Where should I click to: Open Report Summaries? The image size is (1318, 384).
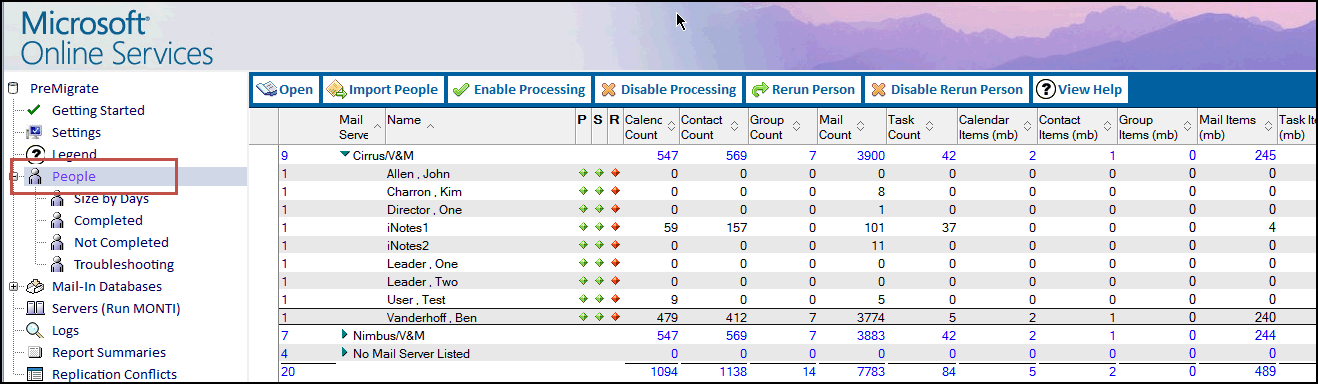tap(109, 352)
